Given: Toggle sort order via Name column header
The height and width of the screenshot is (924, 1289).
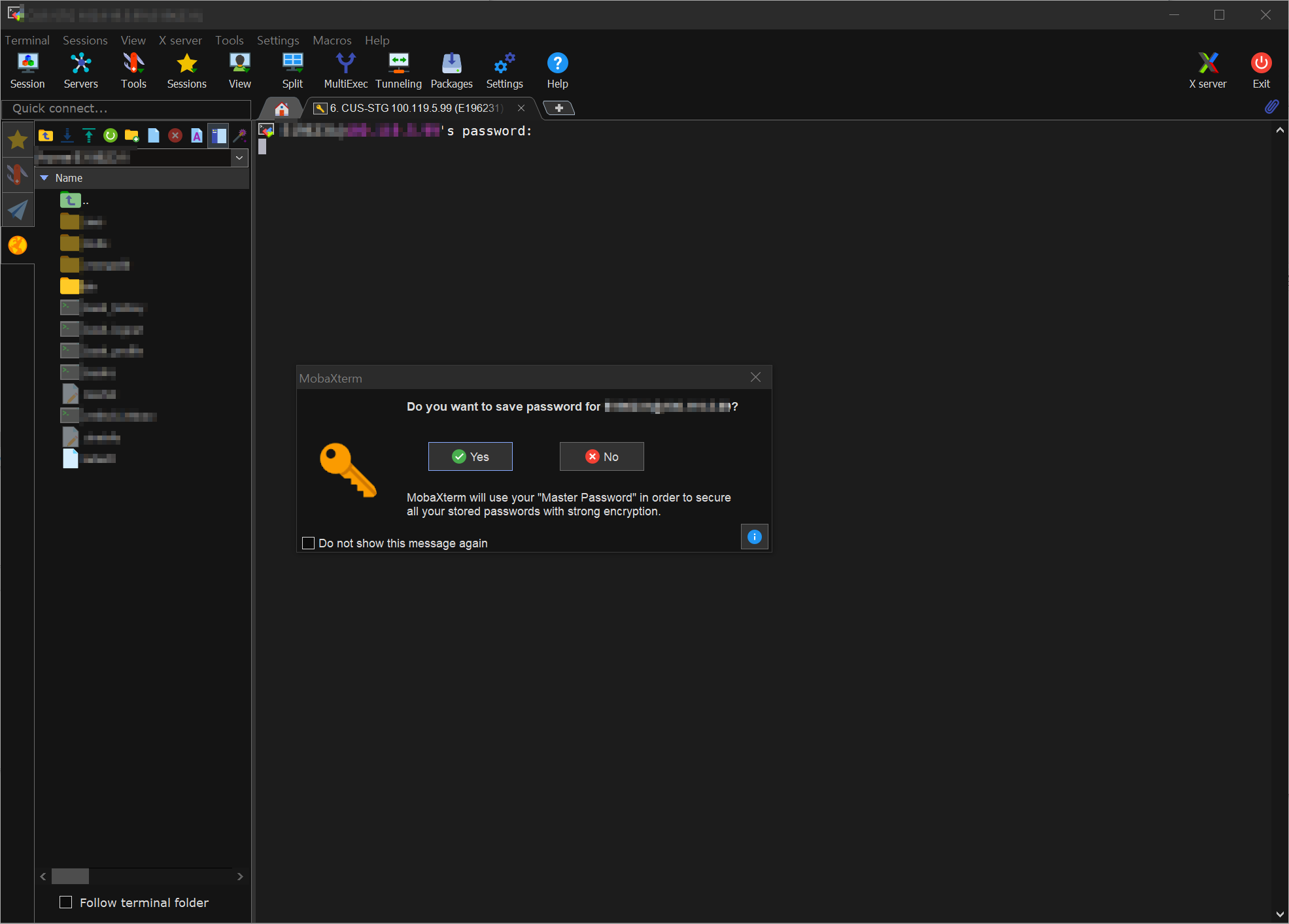Looking at the screenshot, I should click(x=142, y=178).
